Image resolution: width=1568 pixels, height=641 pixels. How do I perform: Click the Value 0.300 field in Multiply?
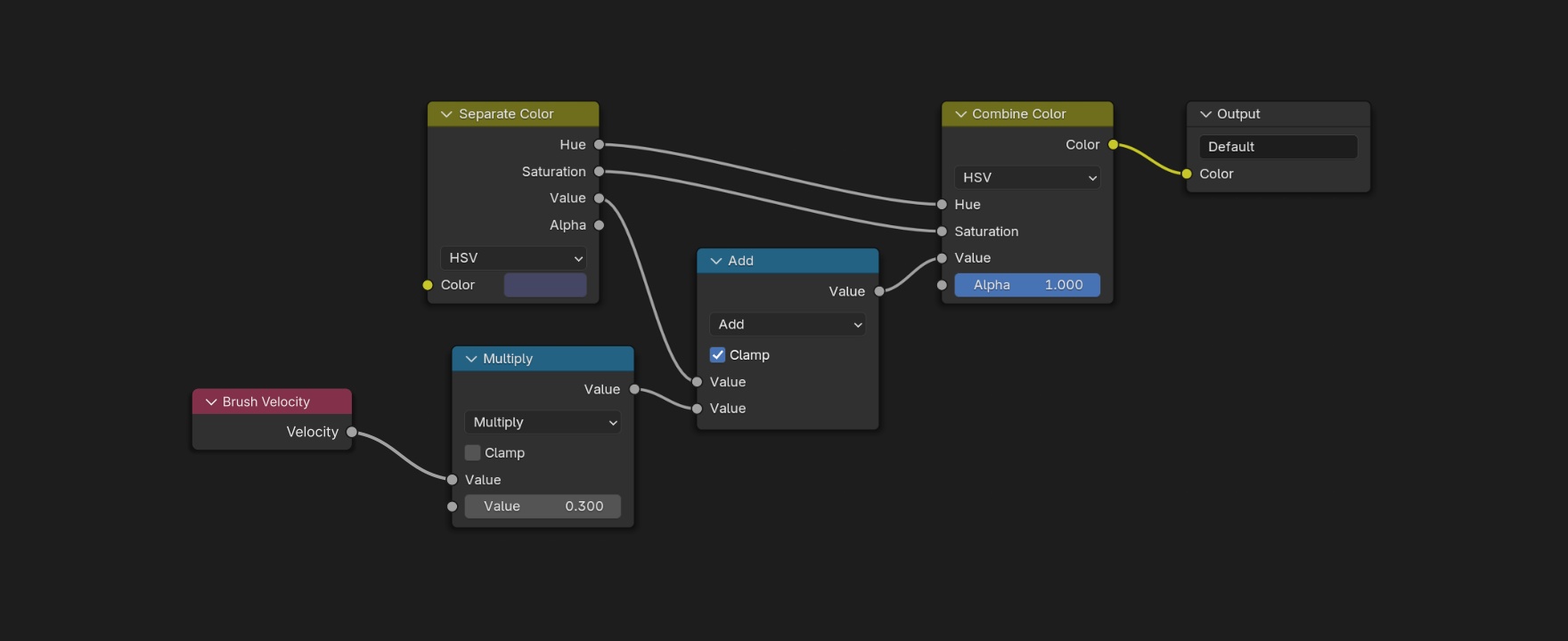[x=543, y=507]
